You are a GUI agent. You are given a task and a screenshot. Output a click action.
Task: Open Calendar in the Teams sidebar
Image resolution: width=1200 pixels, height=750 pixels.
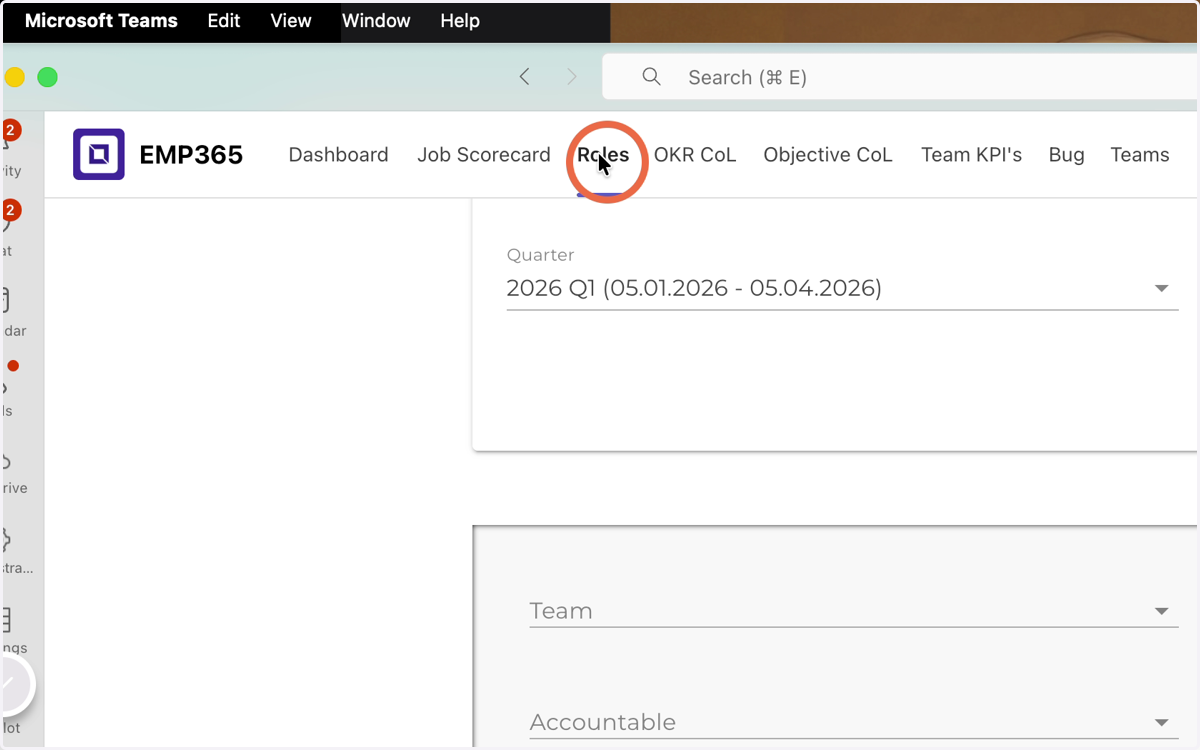point(12,310)
